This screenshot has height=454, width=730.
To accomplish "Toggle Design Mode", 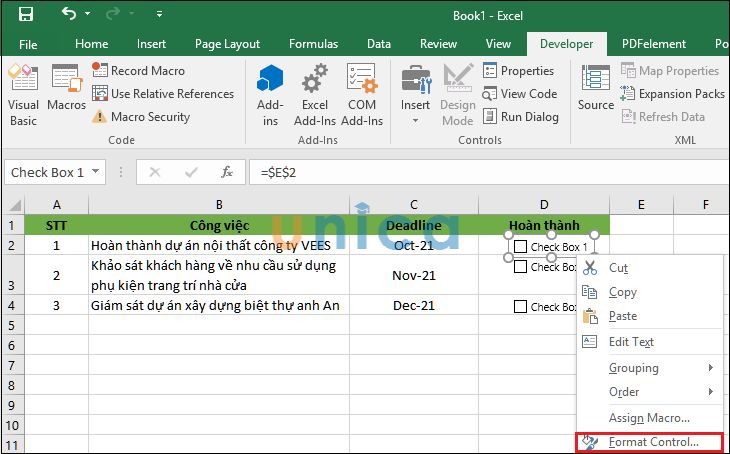I will [x=458, y=95].
